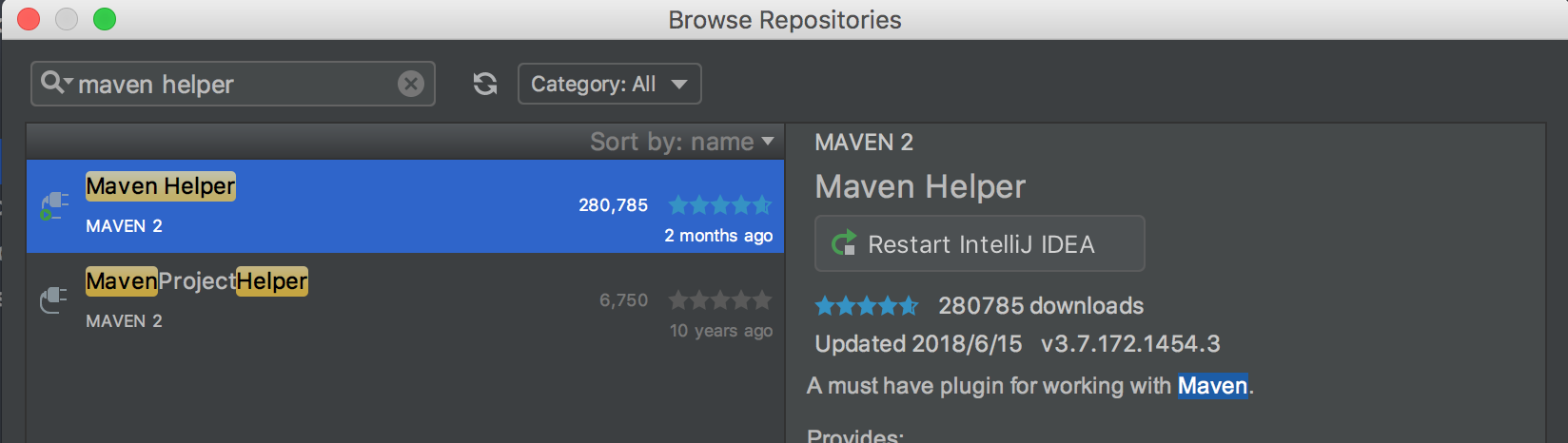This screenshot has height=443, width=1568.
Task: Click the 280,785 download count
Action: click(x=613, y=205)
